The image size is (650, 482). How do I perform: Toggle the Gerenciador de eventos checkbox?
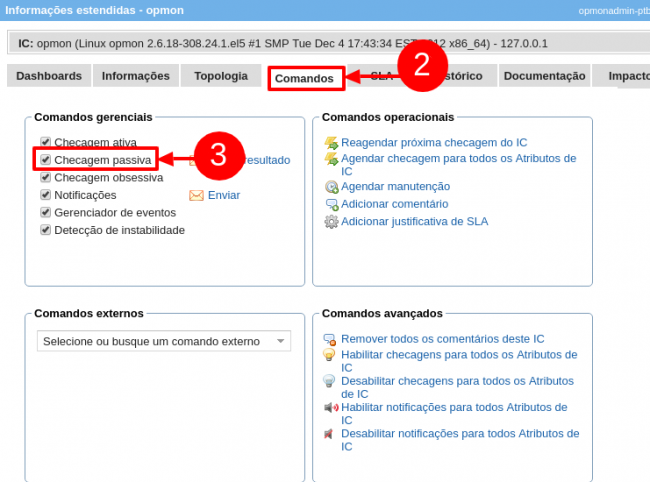[x=45, y=213]
